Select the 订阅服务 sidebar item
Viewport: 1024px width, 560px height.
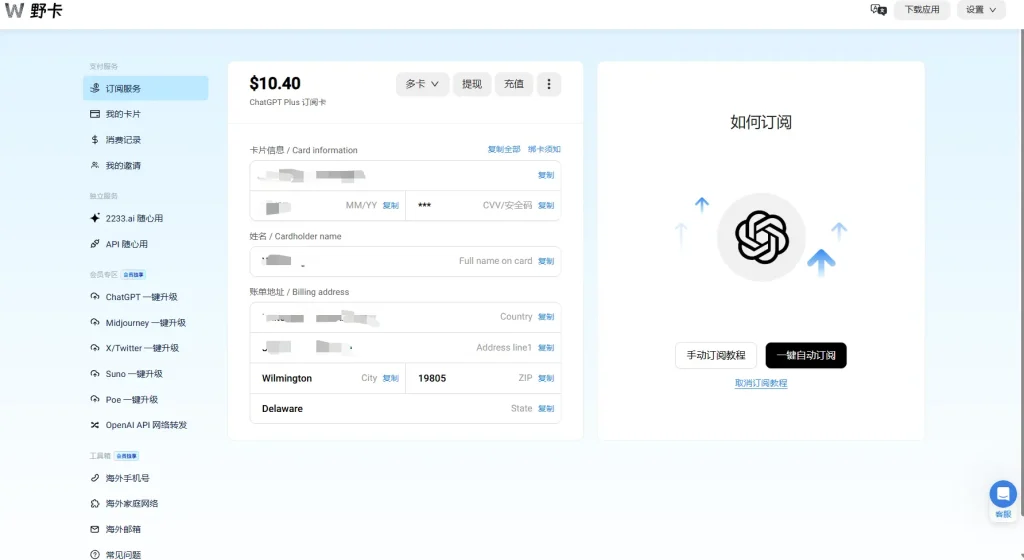[x=146, y=88]
